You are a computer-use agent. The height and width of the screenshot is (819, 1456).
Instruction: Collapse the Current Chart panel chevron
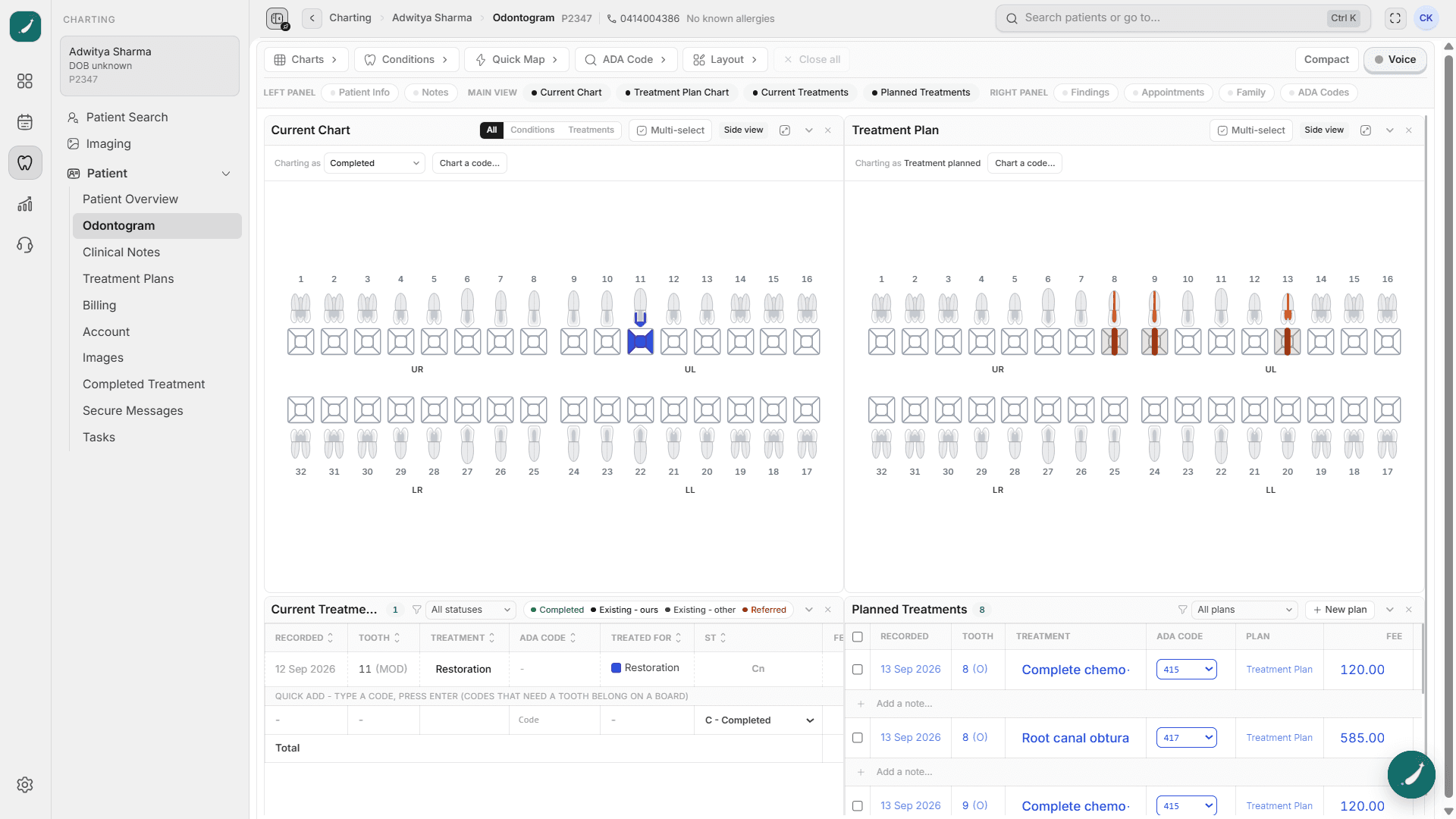[x=809, y=130]
